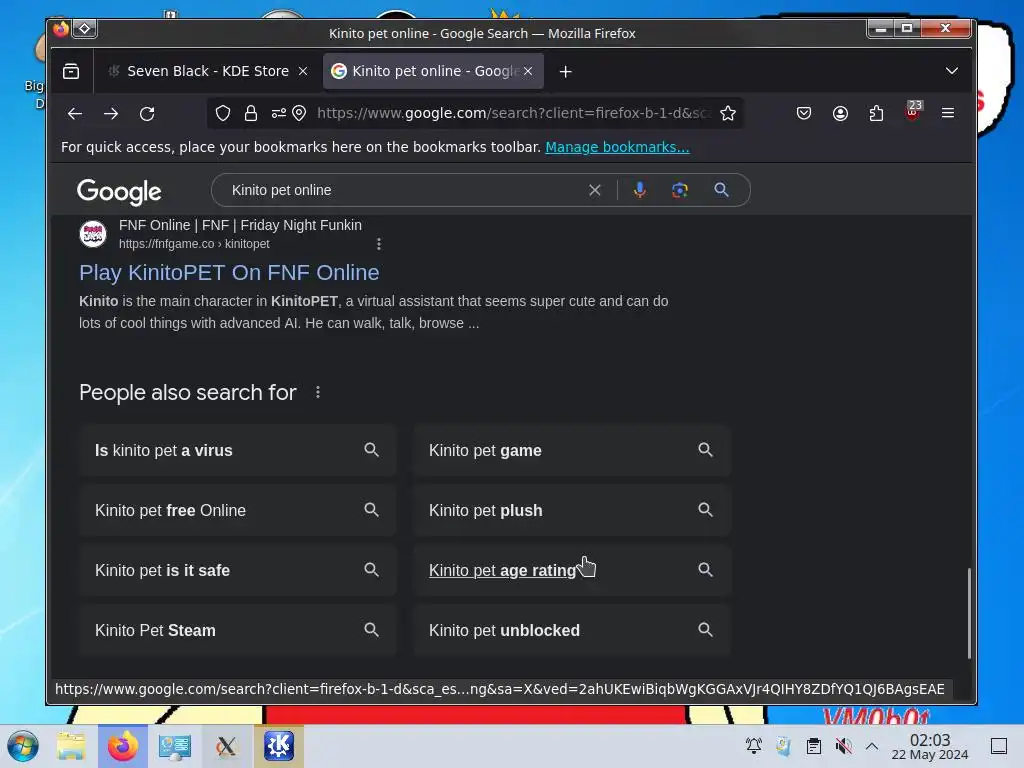Close the Kinito pet online Google tab

[x=528, y=71]
